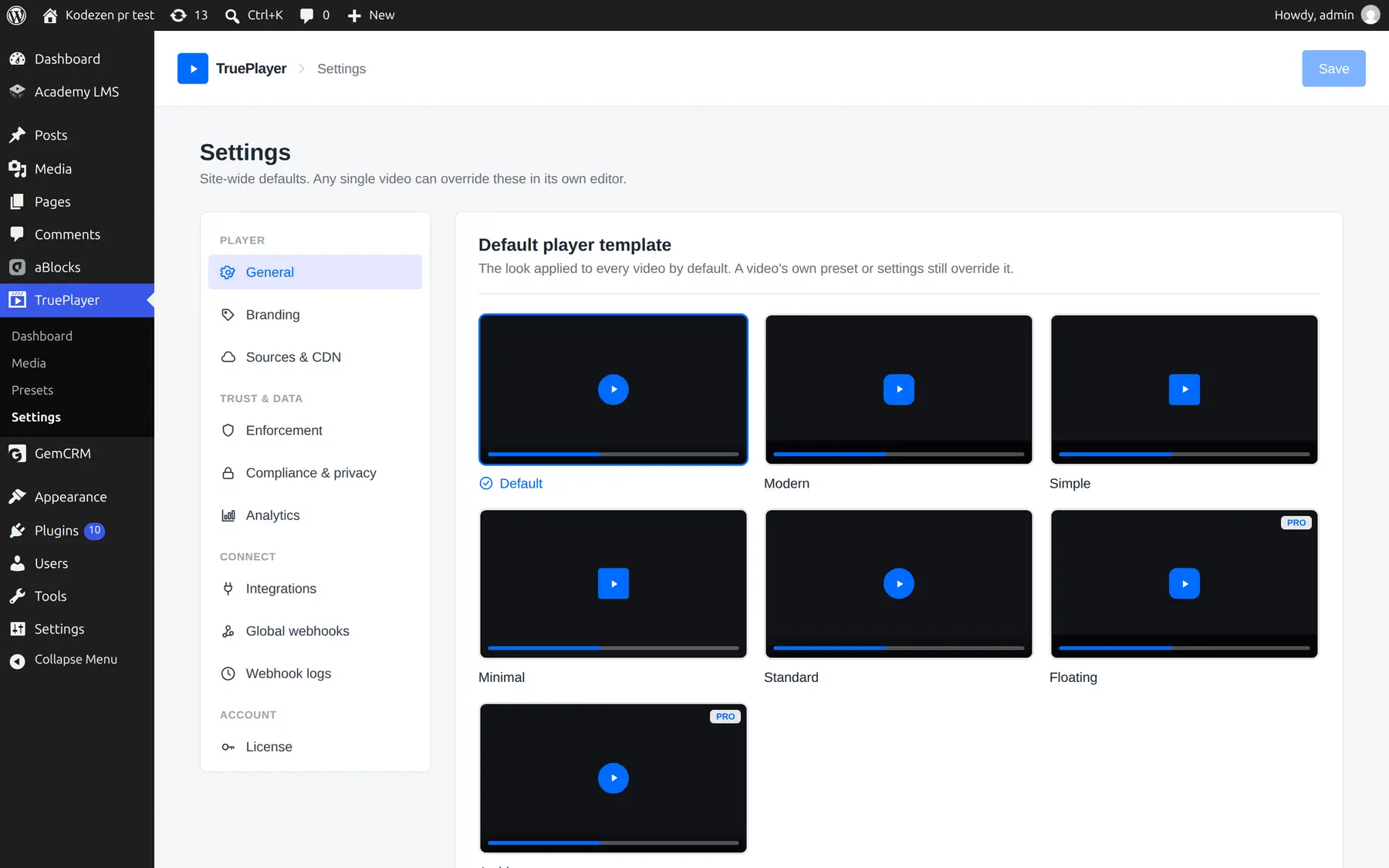
Task: Select the Standard player template label
Action: (x=791, y=677)
